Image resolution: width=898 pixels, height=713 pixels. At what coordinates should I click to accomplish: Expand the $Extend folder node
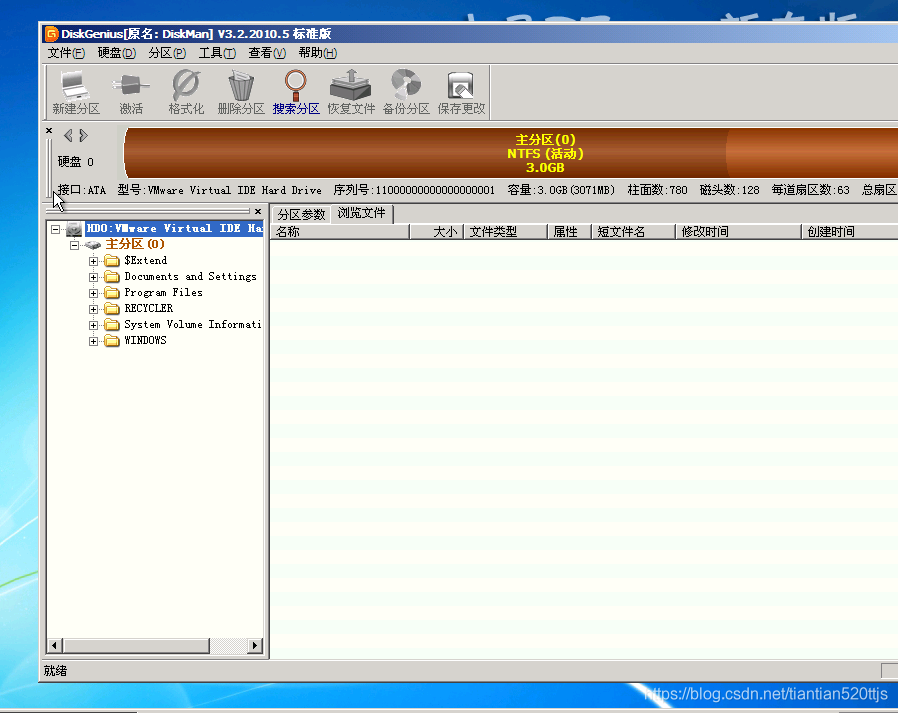[x=93, y=261]
